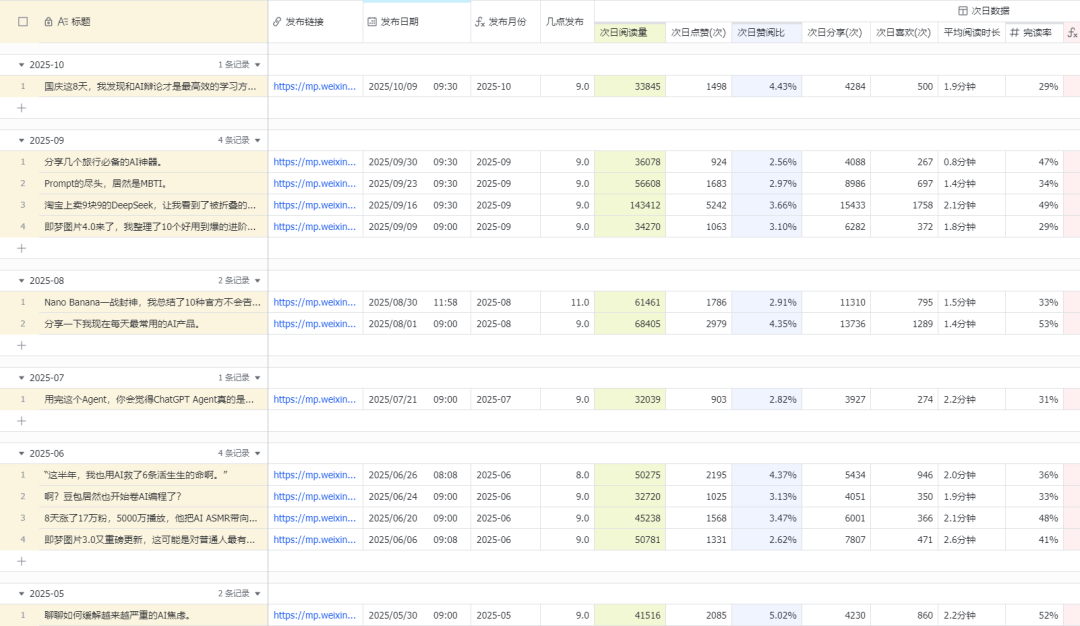Screen dimensions: 1080x626
Task: Click the calendar icon in 发布日期 header
Action: (x=372, y=22)
